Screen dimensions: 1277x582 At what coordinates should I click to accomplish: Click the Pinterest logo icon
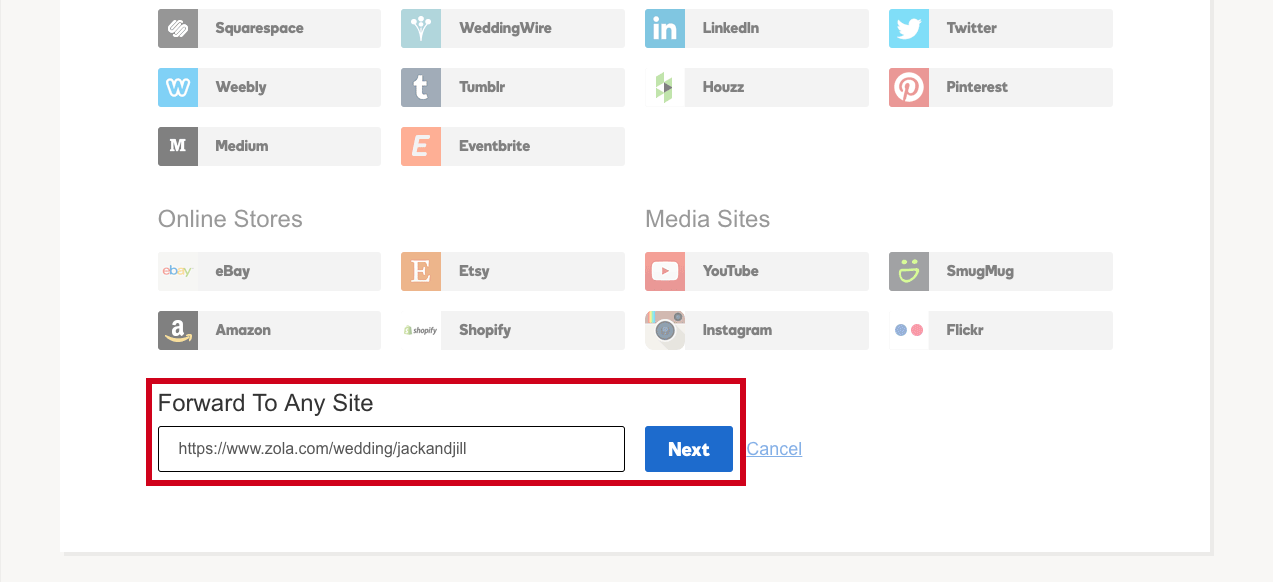coord(909,87)
